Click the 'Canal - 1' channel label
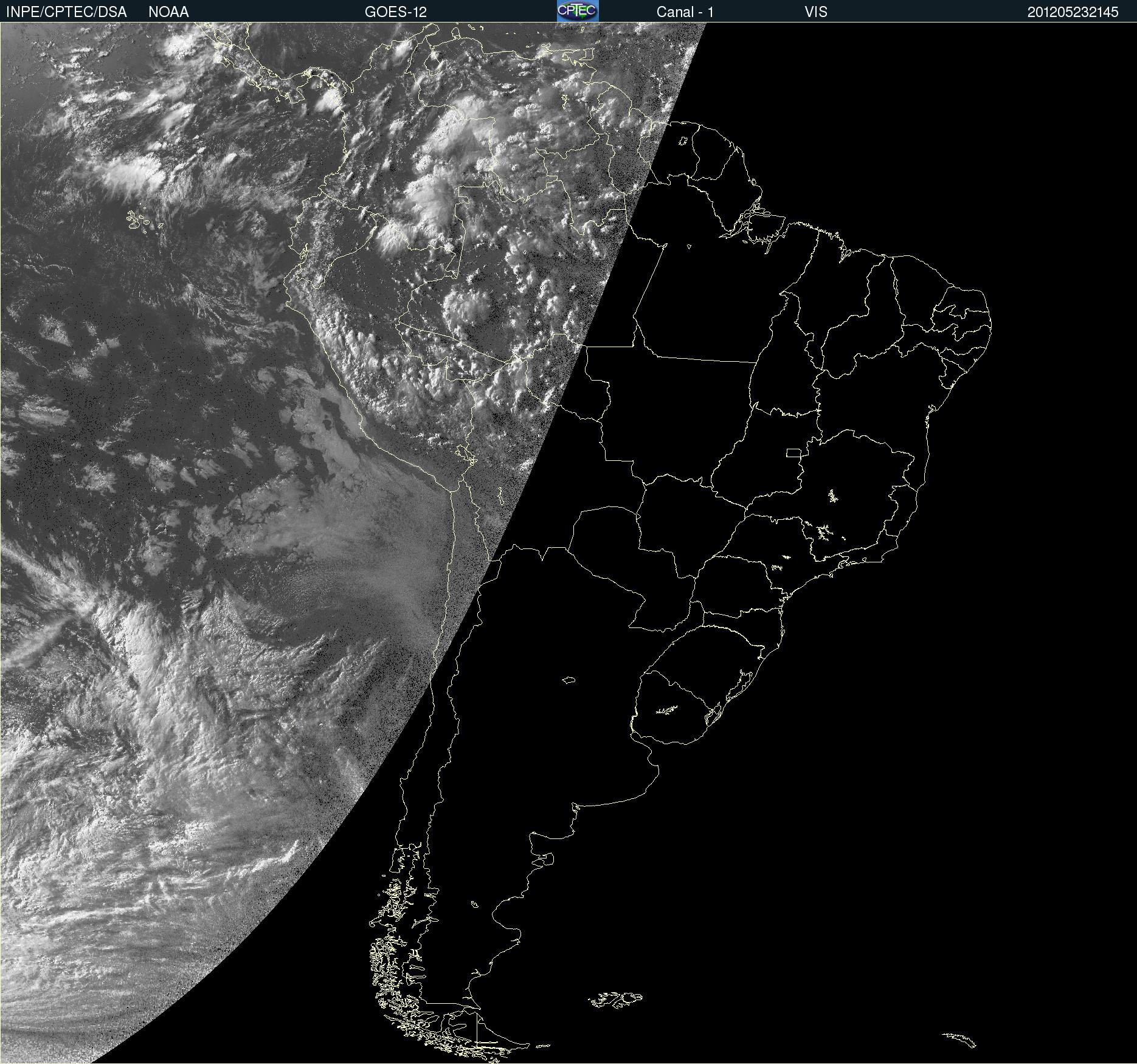 [685, 12]
